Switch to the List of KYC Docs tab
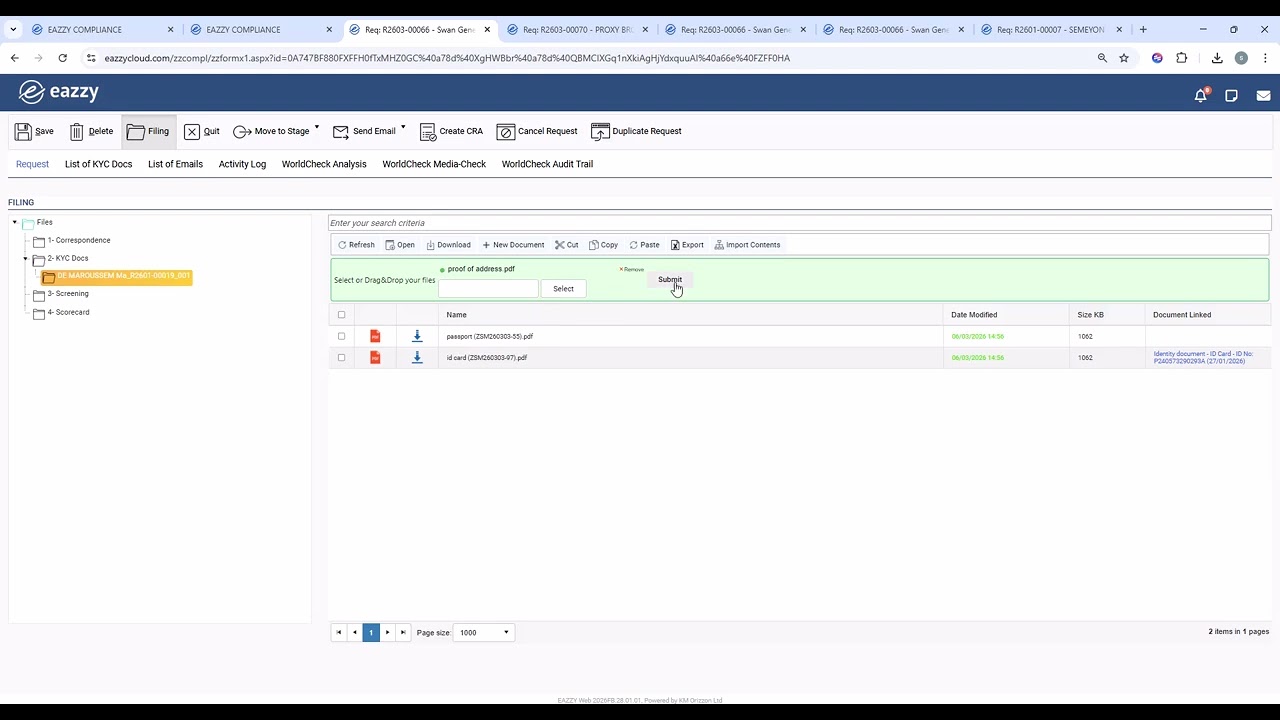1280x720 pixels. tap(98, 164)
